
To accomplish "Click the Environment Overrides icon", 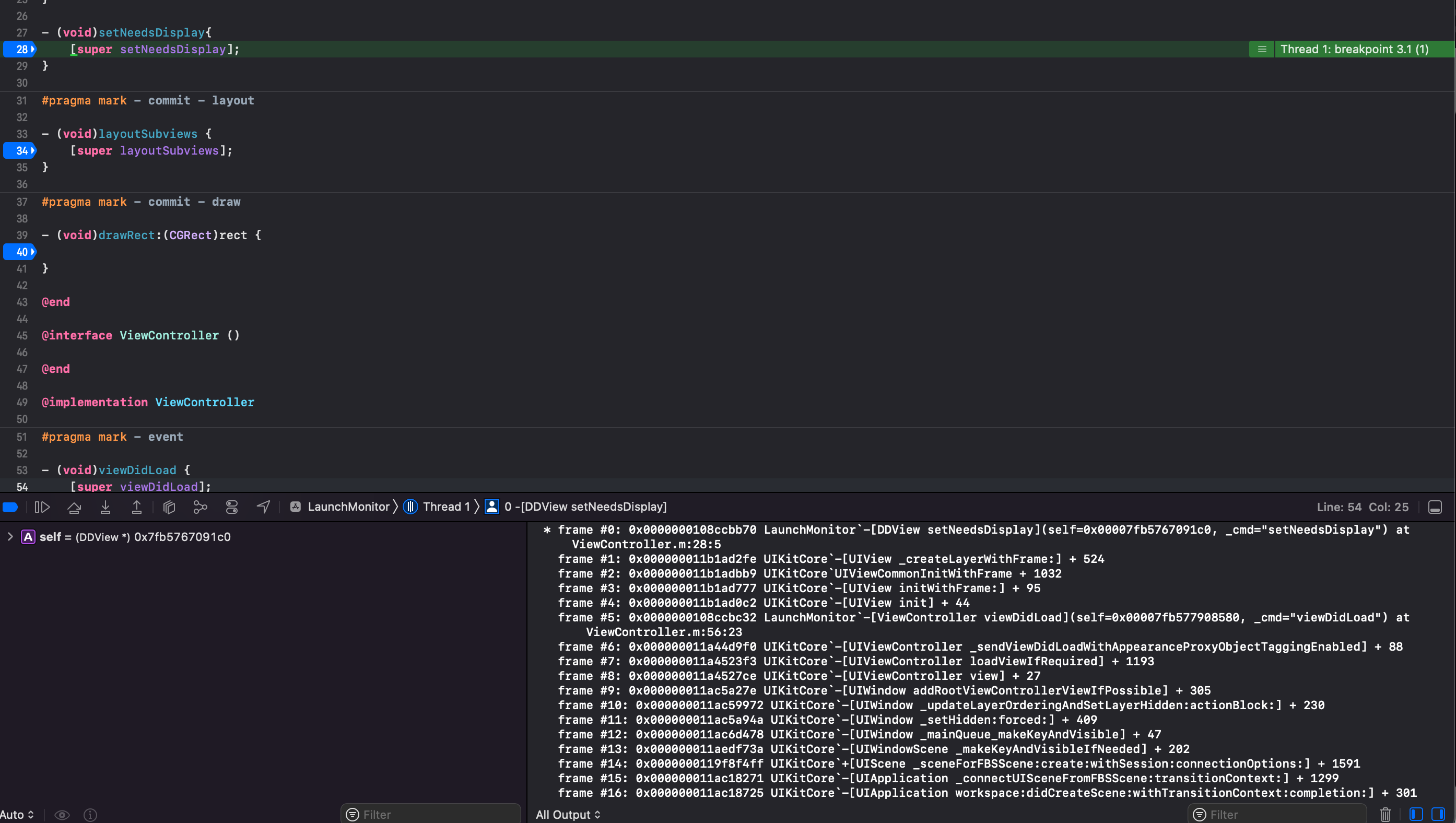I will point(232,507).
